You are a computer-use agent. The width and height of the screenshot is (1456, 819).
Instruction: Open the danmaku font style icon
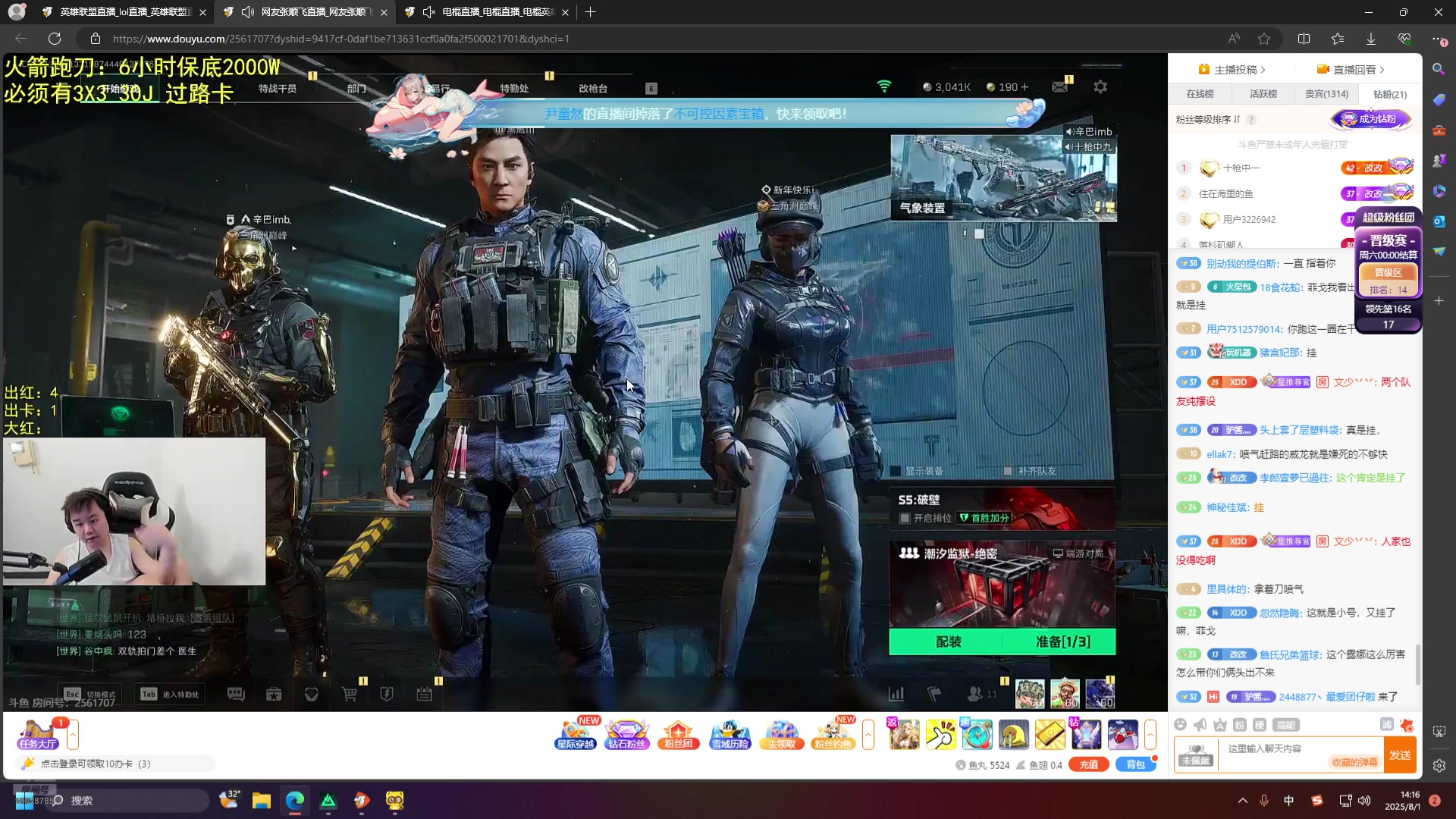click(1220, 724)
